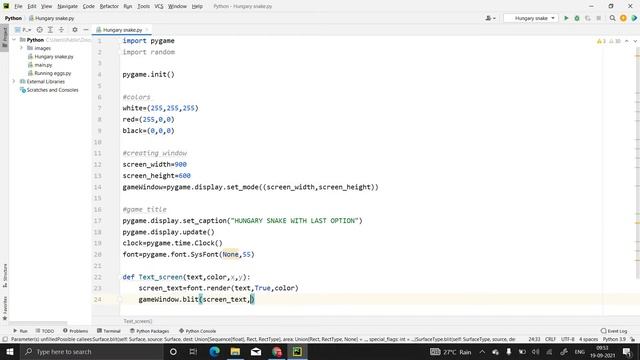
Task: Click the editor vertical scrollbar
Action: [x=637, y=163]
